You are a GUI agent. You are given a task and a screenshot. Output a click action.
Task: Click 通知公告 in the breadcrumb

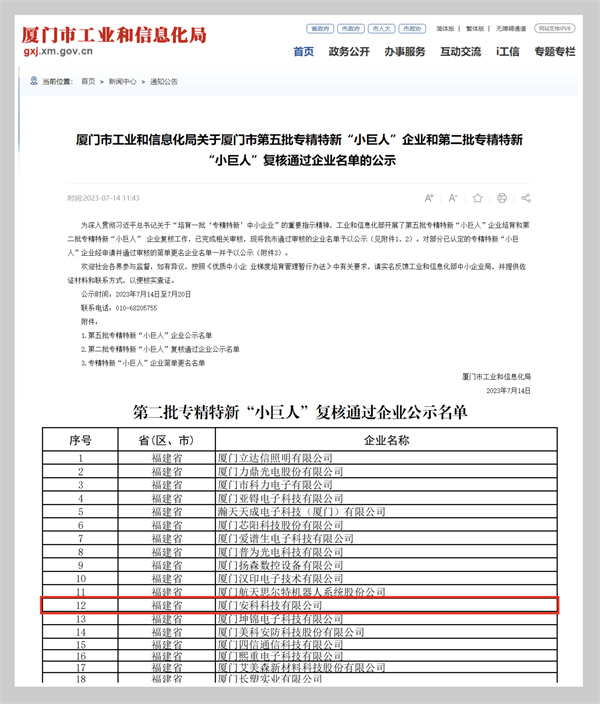click(162, 80)
